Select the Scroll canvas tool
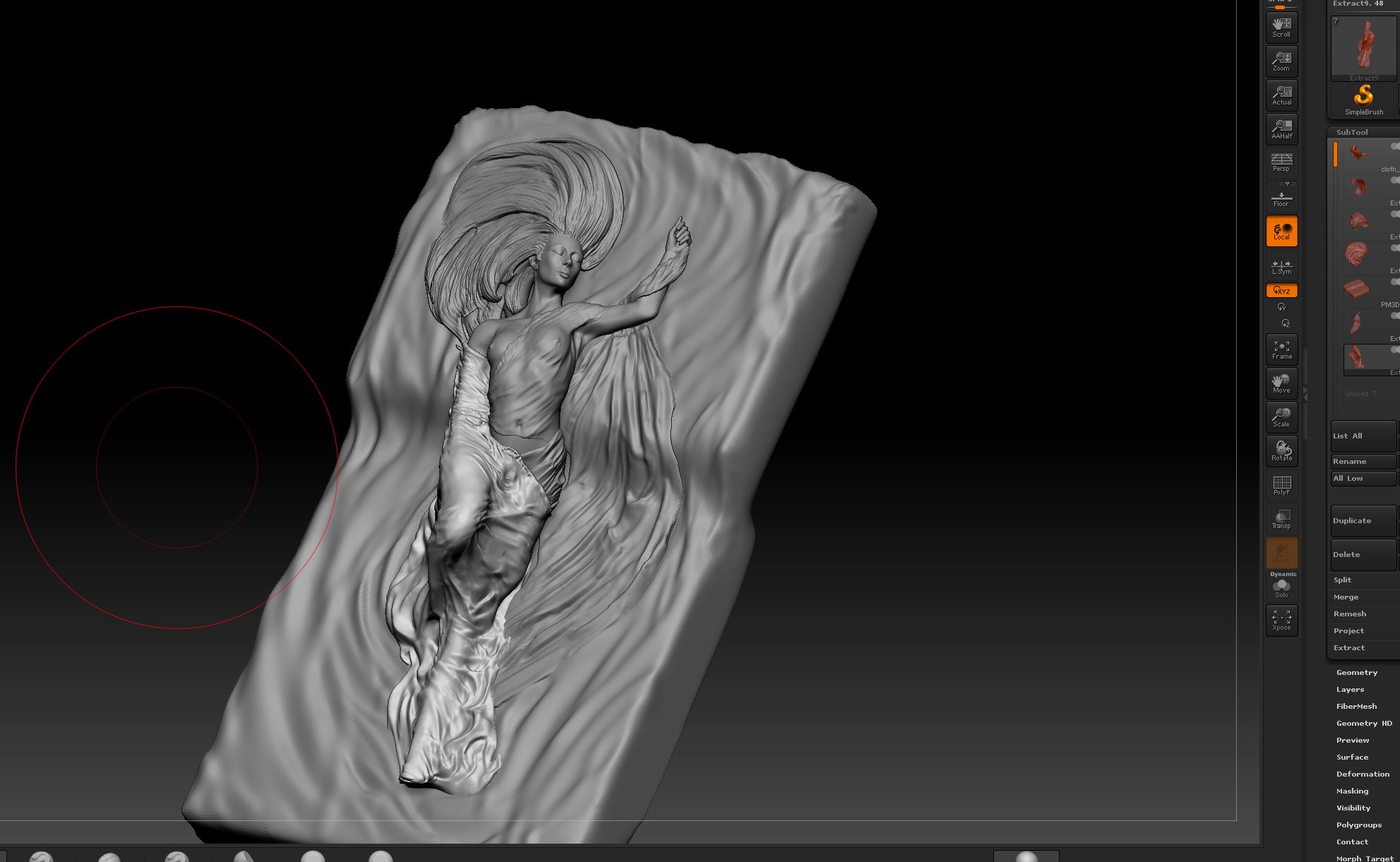Viewport: 1400px width, 862px height. click(x=1281, y=27)
